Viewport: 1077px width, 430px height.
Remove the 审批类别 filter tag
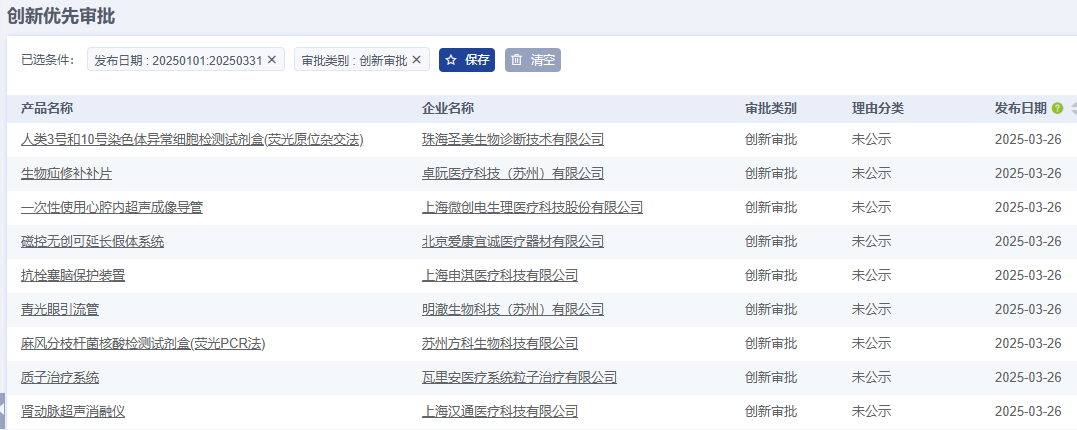[x=416, y=60]
